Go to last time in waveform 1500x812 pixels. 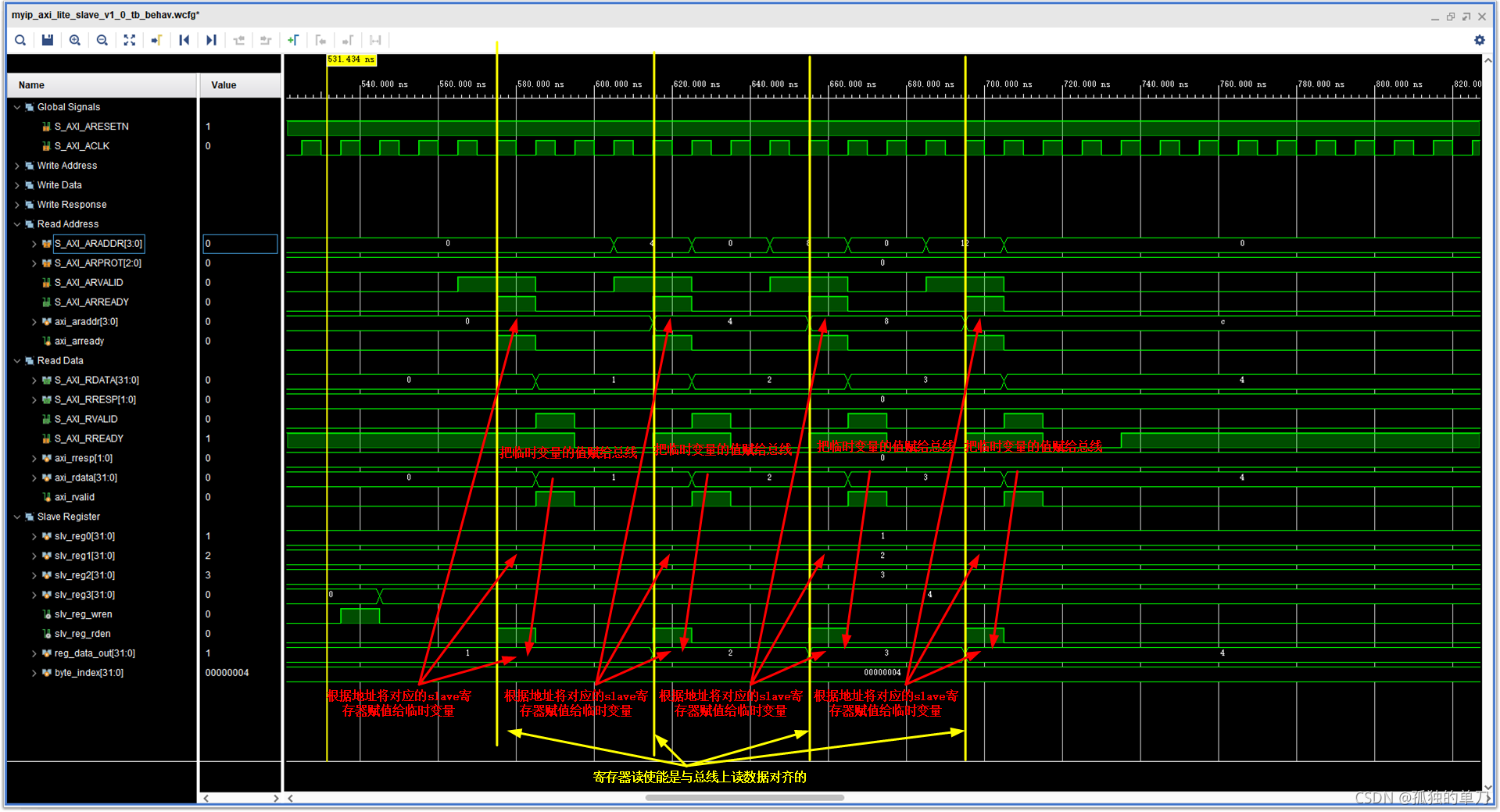coord(212,40)
